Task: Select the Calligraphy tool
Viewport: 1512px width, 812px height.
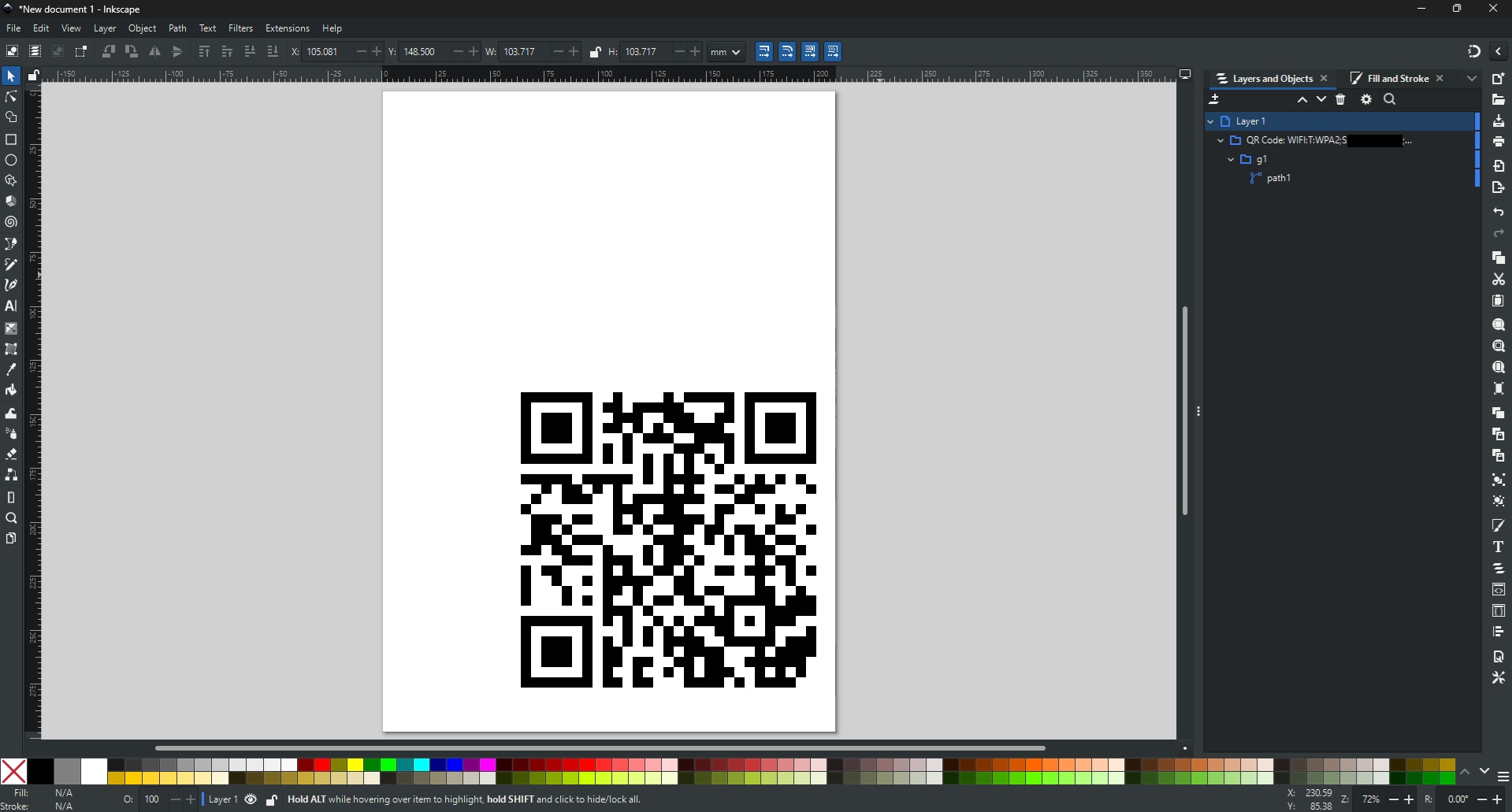Action: (x=11, y=285)
